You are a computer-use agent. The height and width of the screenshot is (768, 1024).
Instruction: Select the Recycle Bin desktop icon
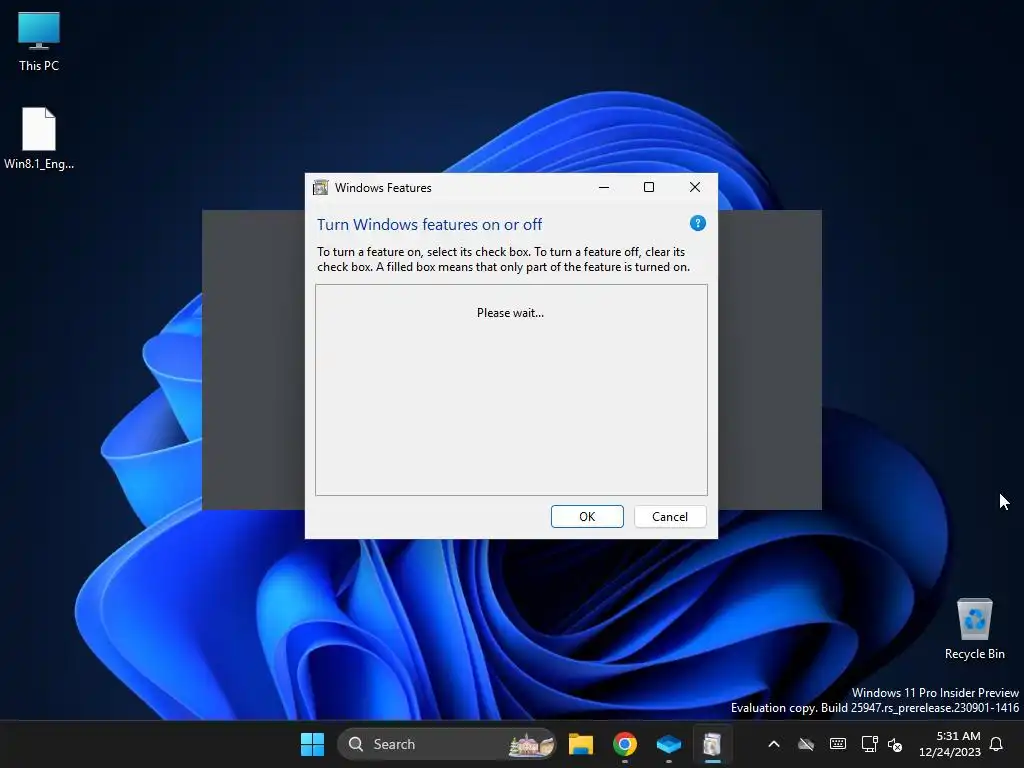point(974,629)
